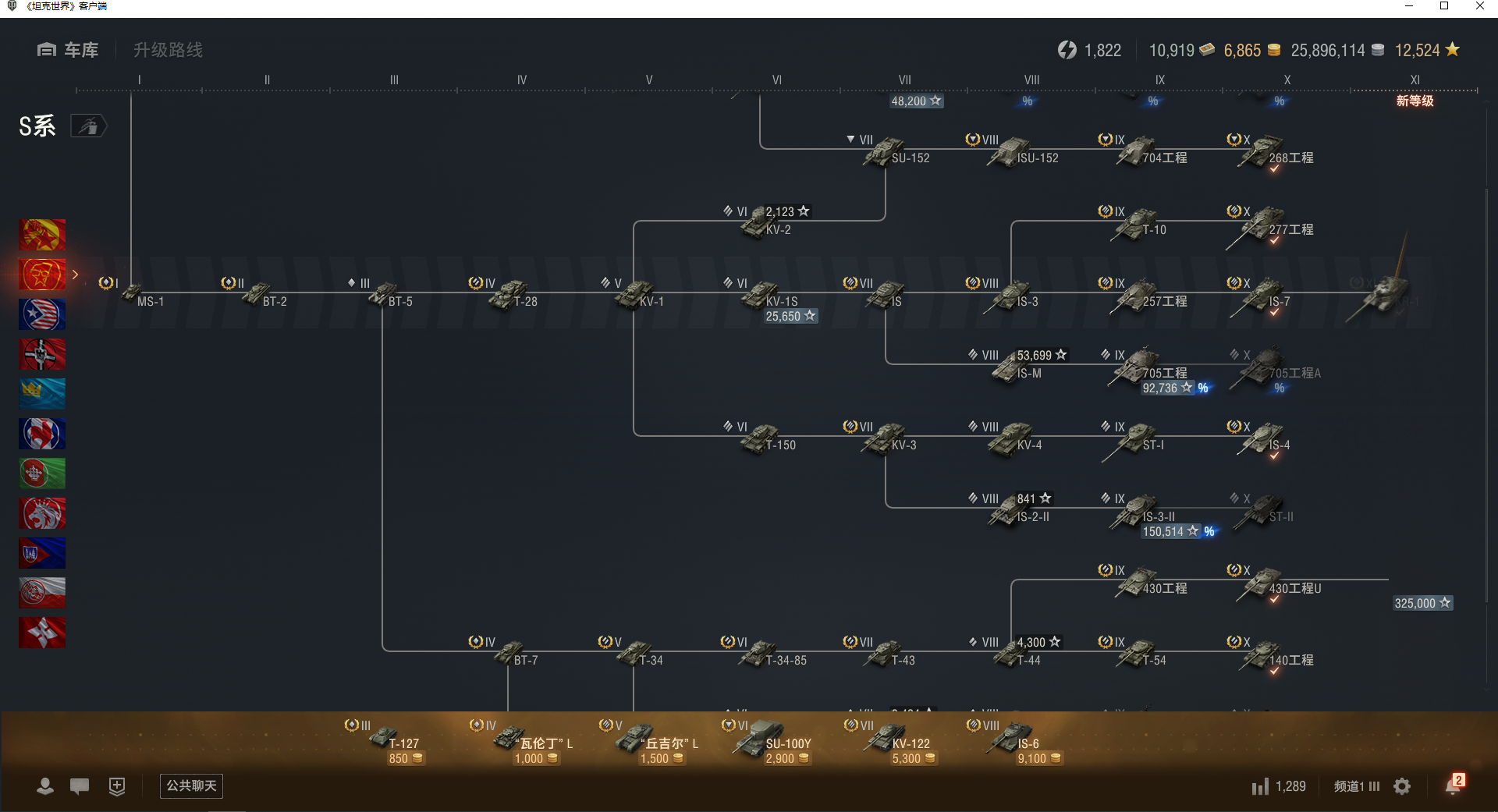This screenshot has height=812, width=1498.
Task: Click the shield plus icon in bottom bar
Action: (x=117, y=786)
